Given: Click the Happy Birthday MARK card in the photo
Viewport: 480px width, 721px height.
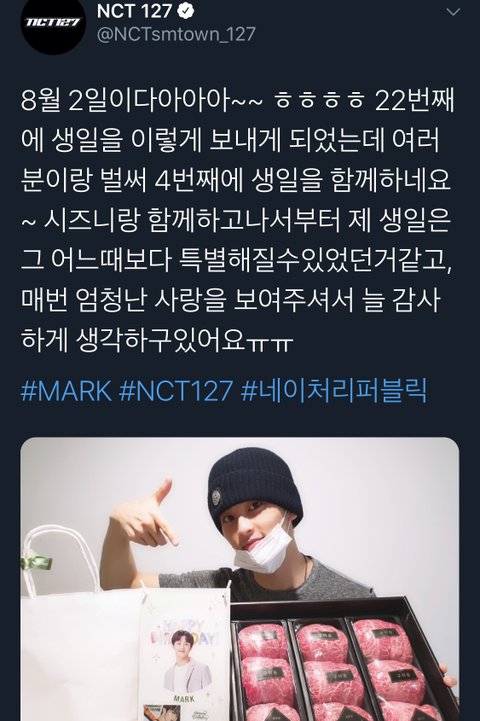Looking at the screenshot, I should (x=184, y=656).
